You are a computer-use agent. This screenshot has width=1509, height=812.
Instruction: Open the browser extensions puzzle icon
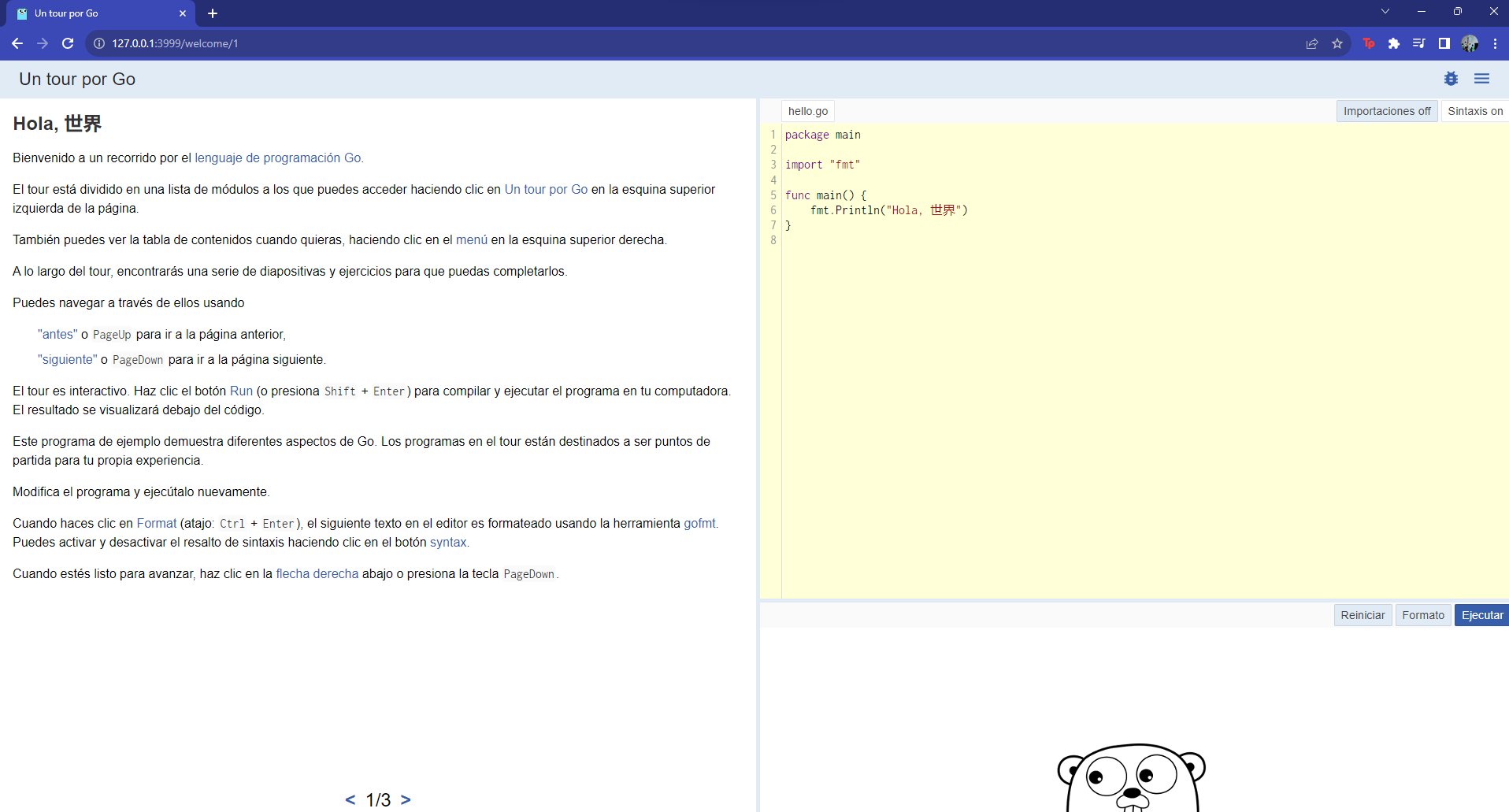point(1394,43)
